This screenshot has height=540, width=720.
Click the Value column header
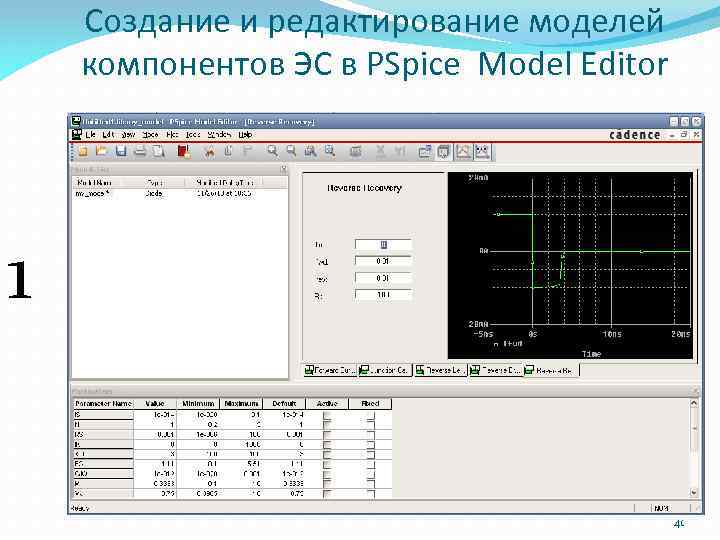155,404
